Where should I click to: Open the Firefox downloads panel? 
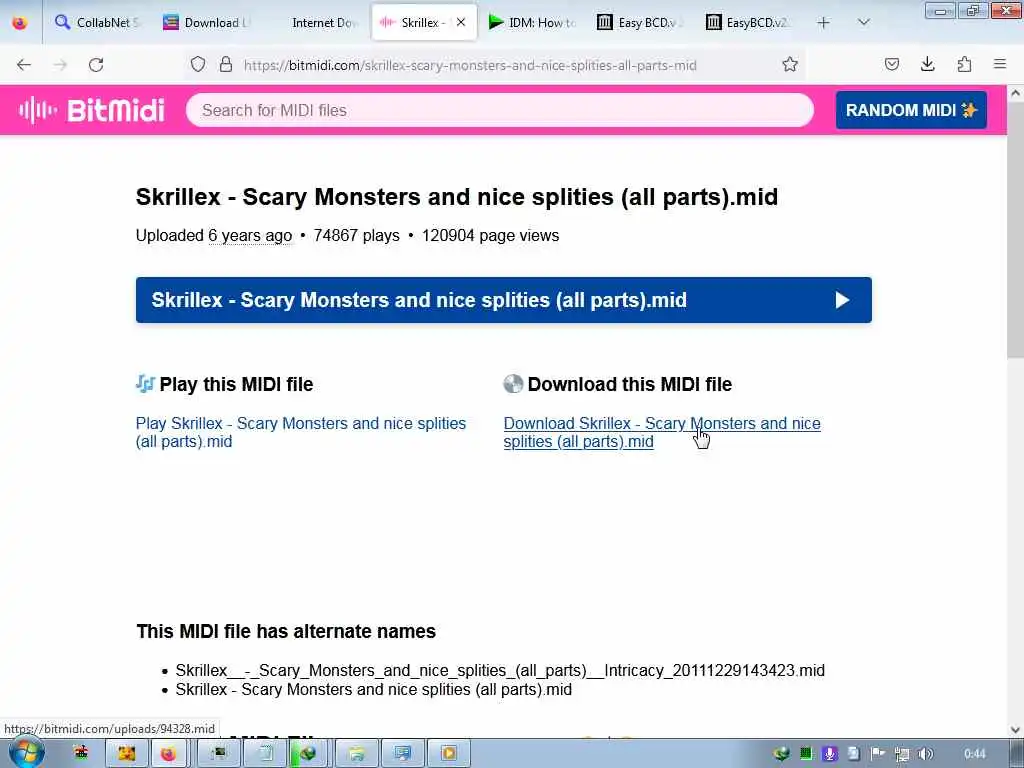coord(927,64)
